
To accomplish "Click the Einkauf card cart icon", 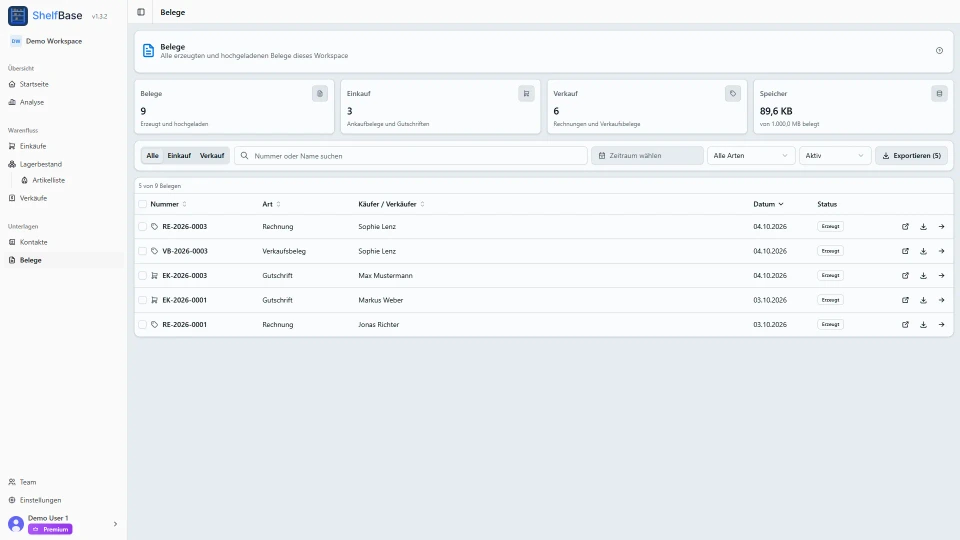I will tap(526, 94).
